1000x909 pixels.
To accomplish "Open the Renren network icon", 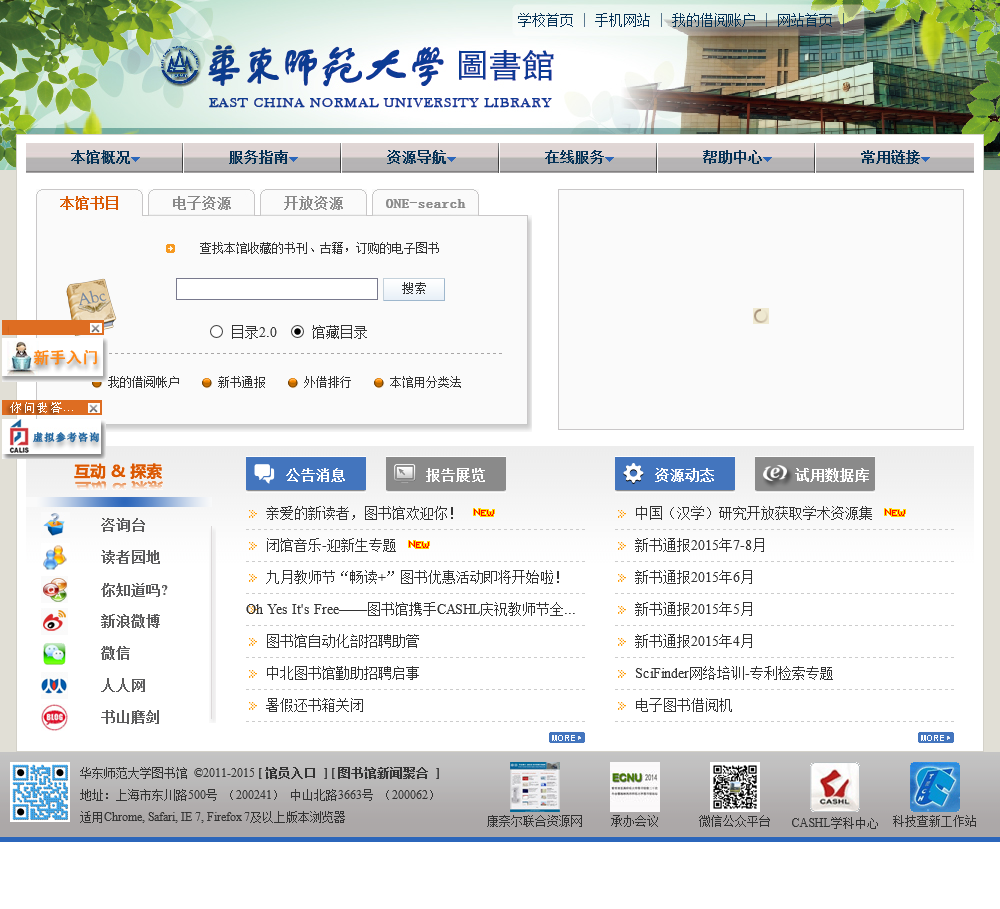I will [54, 686].
